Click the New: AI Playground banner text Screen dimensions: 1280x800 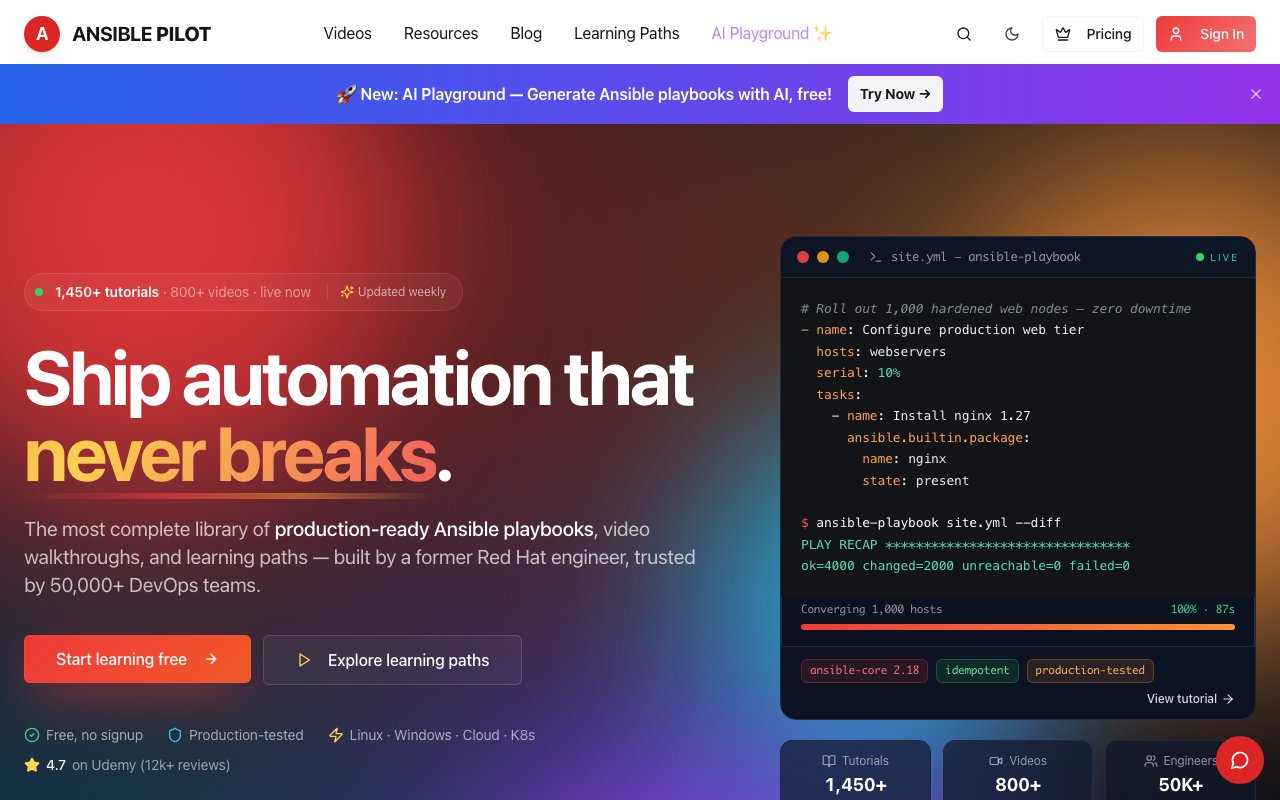click(596, 94)
